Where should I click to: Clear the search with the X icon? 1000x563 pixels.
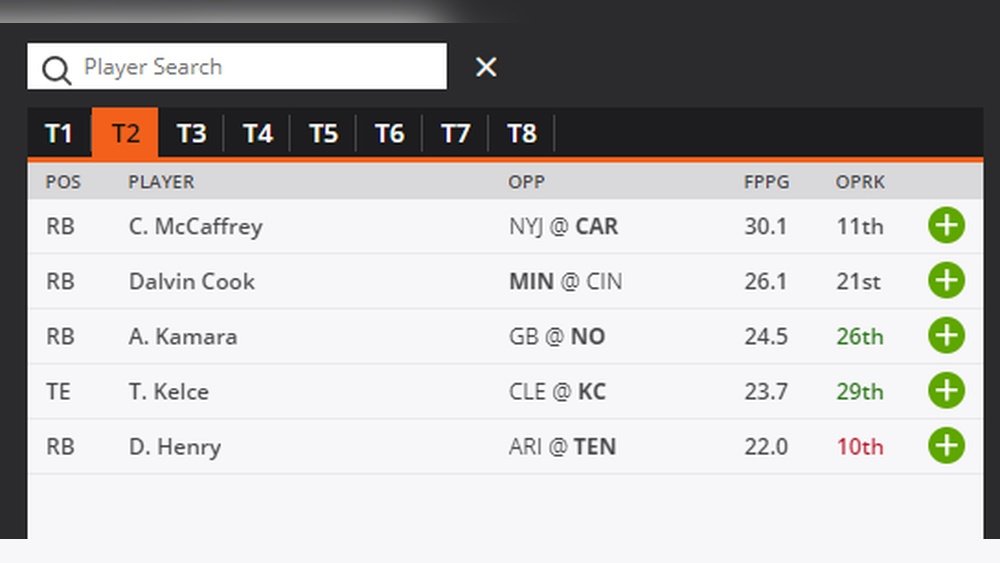pos(486,67)
